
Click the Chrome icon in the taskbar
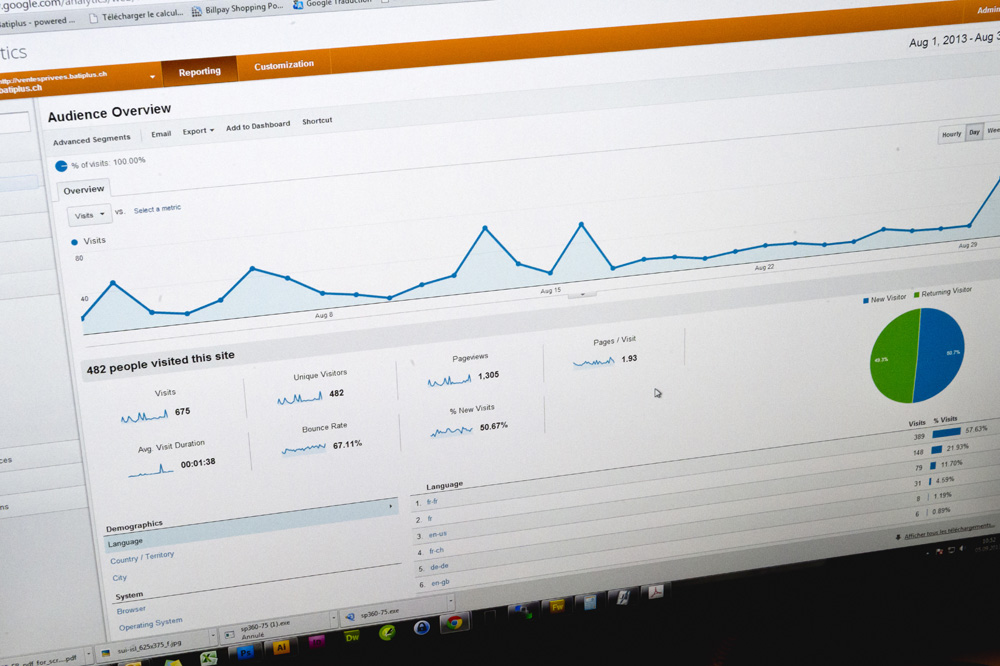click(x=454, y=622)
